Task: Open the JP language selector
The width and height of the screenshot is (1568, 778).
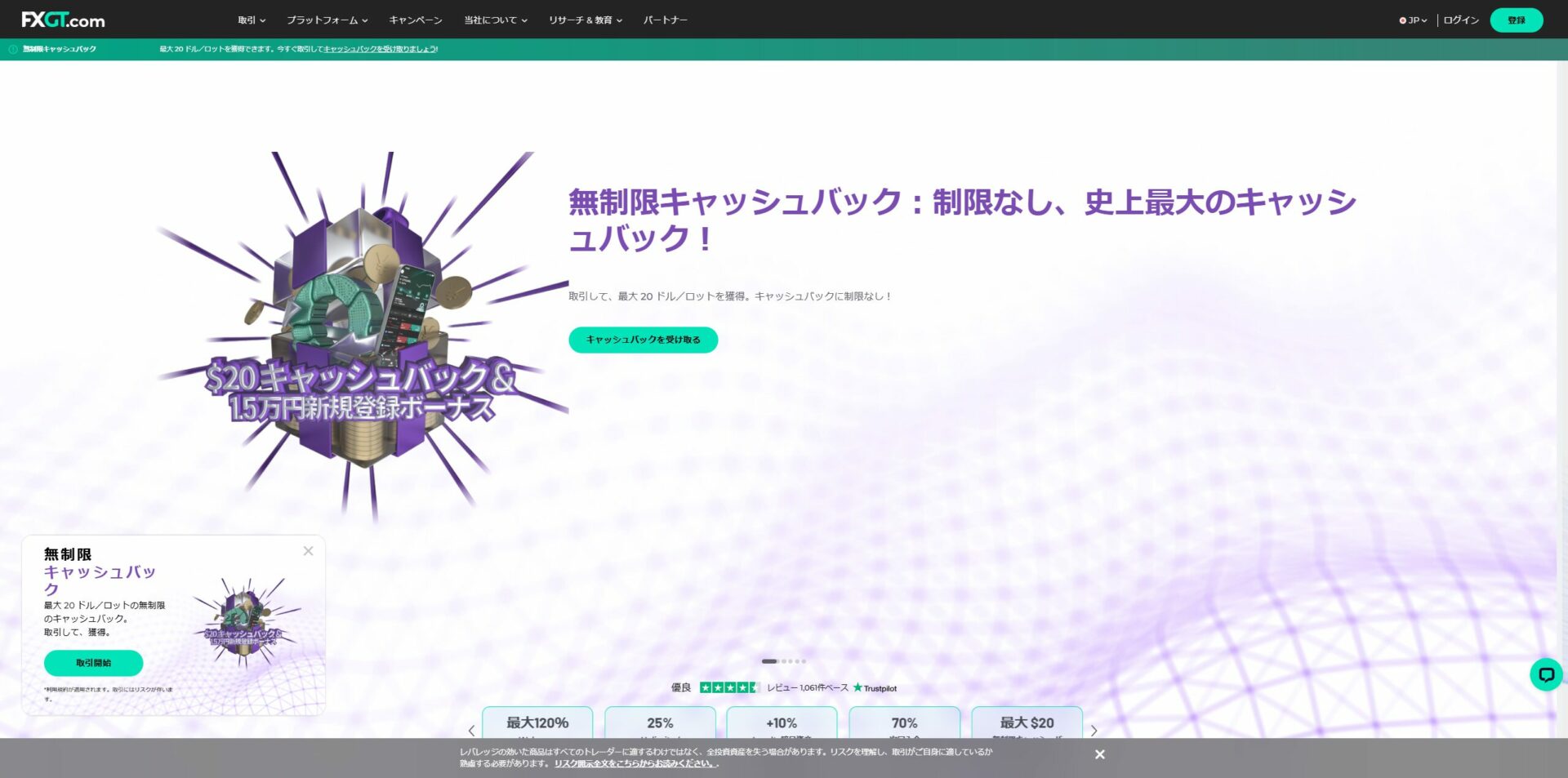Action: tap(1413, 20)
